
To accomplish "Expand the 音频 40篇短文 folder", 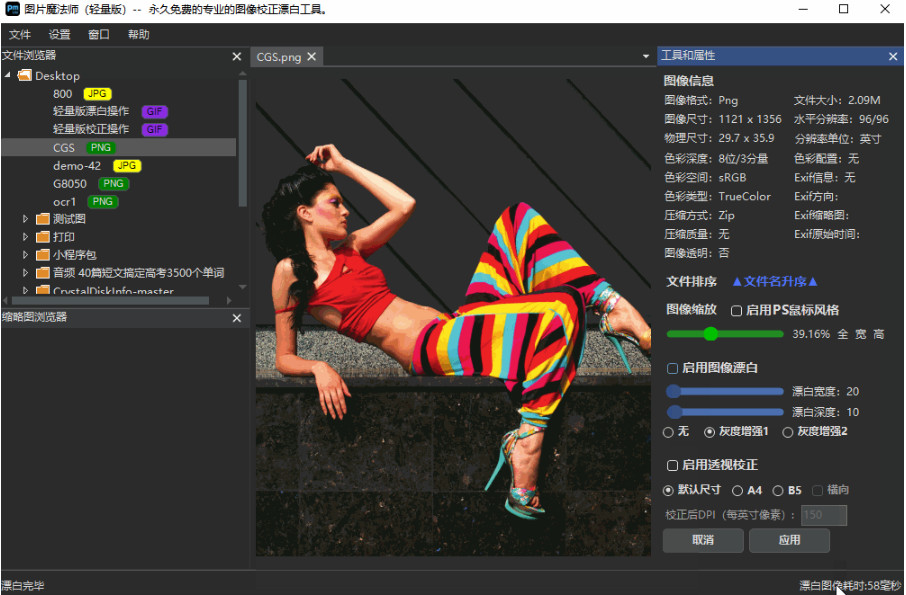I will click(25, 273).
